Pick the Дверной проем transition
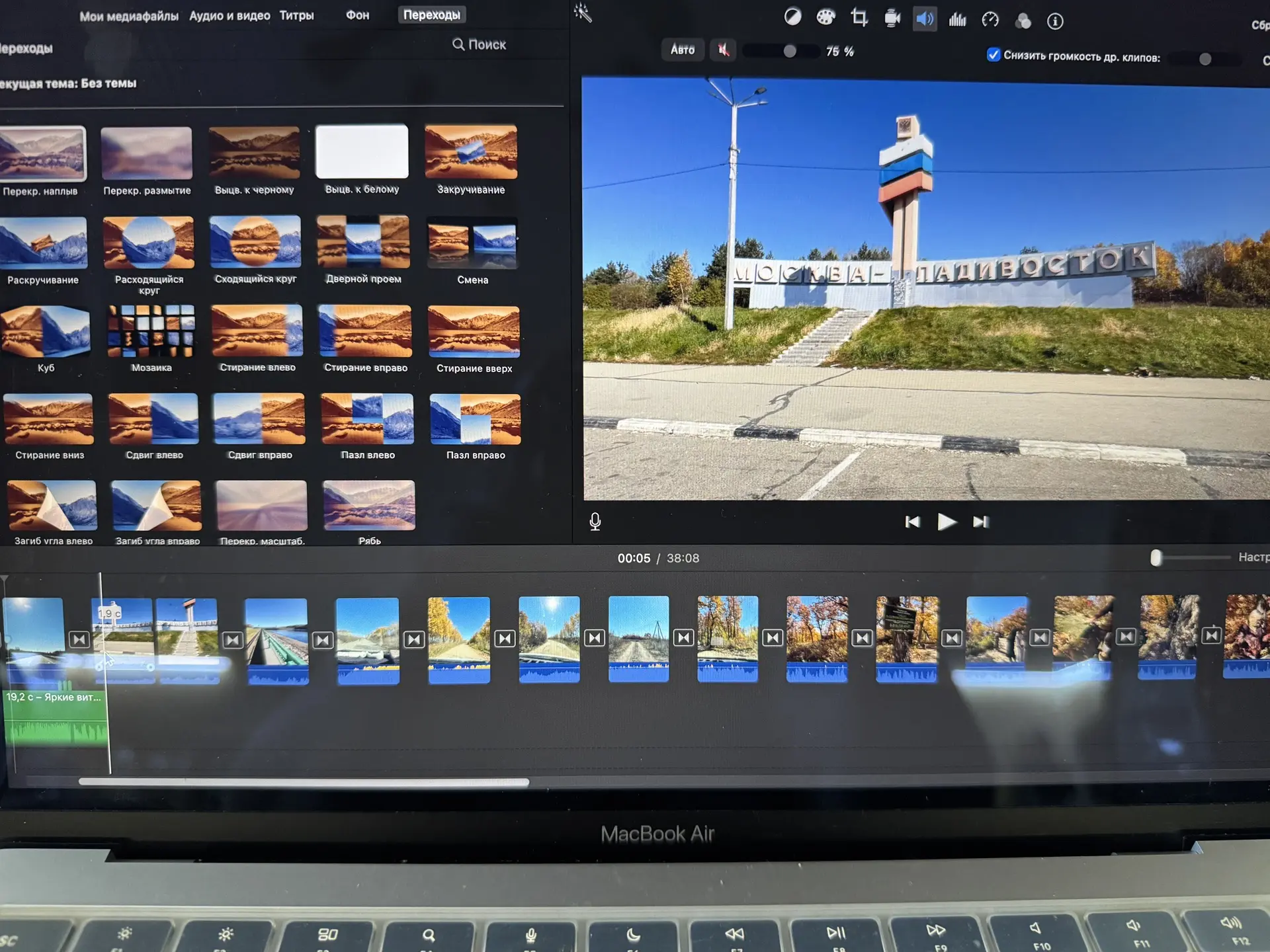 pos(363,241)
